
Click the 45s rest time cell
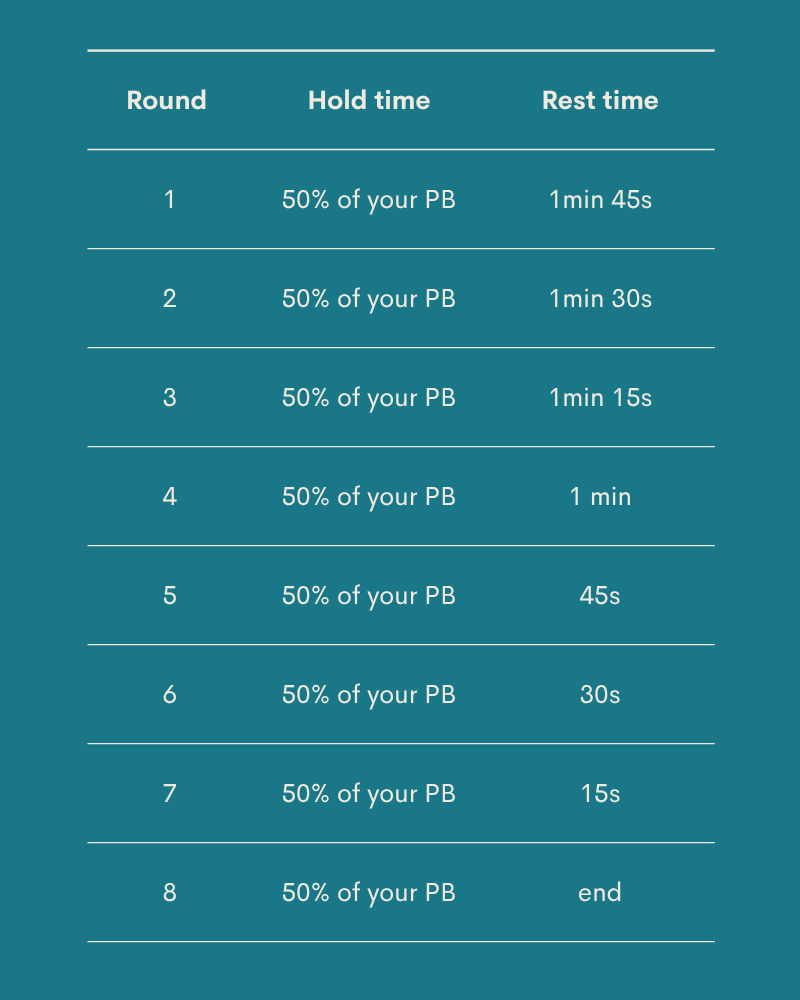coord(600,595)
